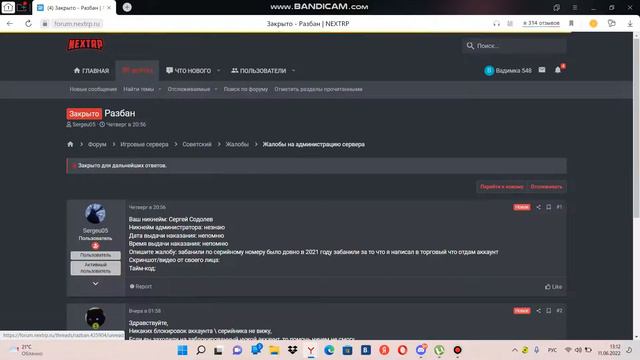Select the red ФОРУМ tab
Image resolution: width=640 pixels, height=360 pixels.
pos(137,71)
